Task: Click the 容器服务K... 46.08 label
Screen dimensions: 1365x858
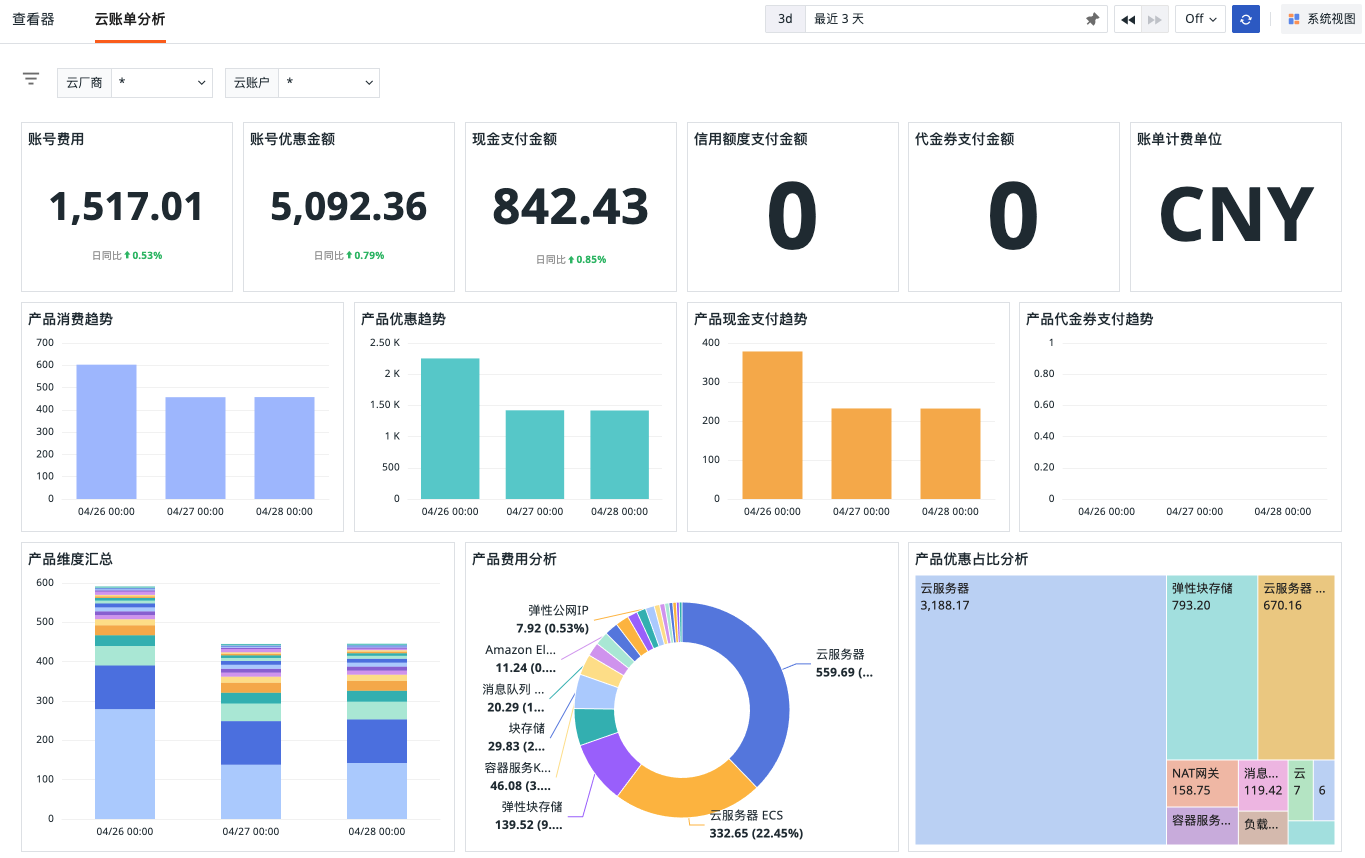Action: (518, 777)
